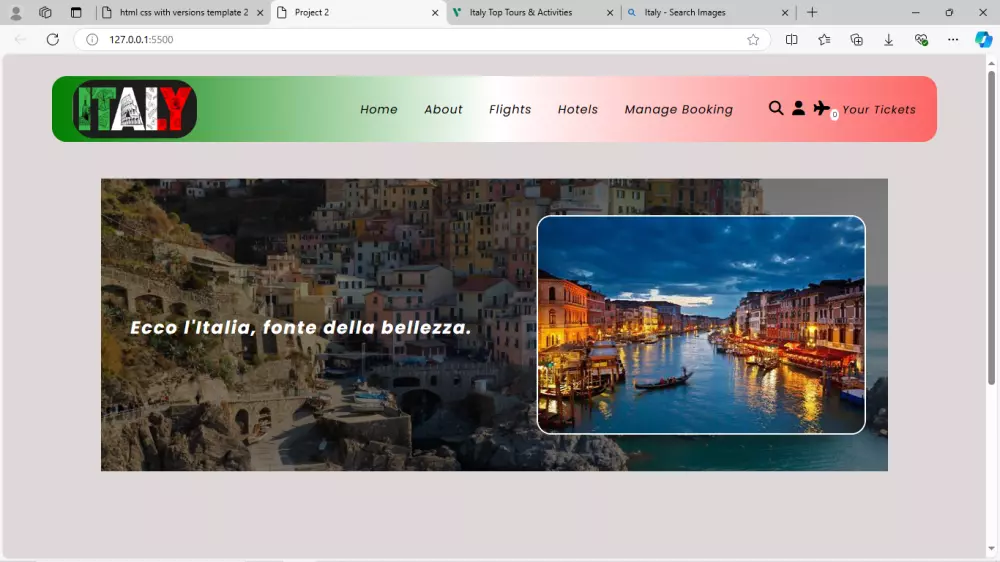Screen dimensions: 1000x562
Task: Open a new tab with plus button
Action: tap(812, 12)
